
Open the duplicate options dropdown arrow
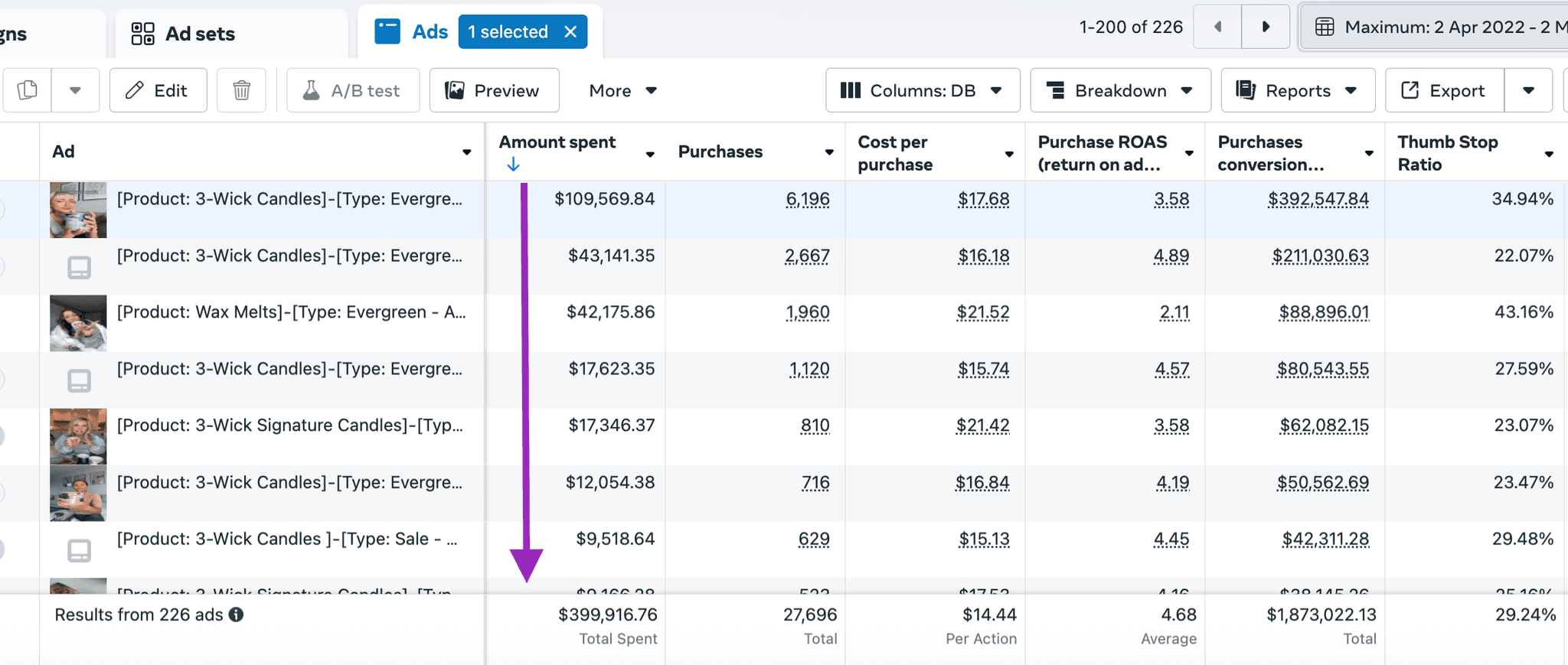[75, 90]
